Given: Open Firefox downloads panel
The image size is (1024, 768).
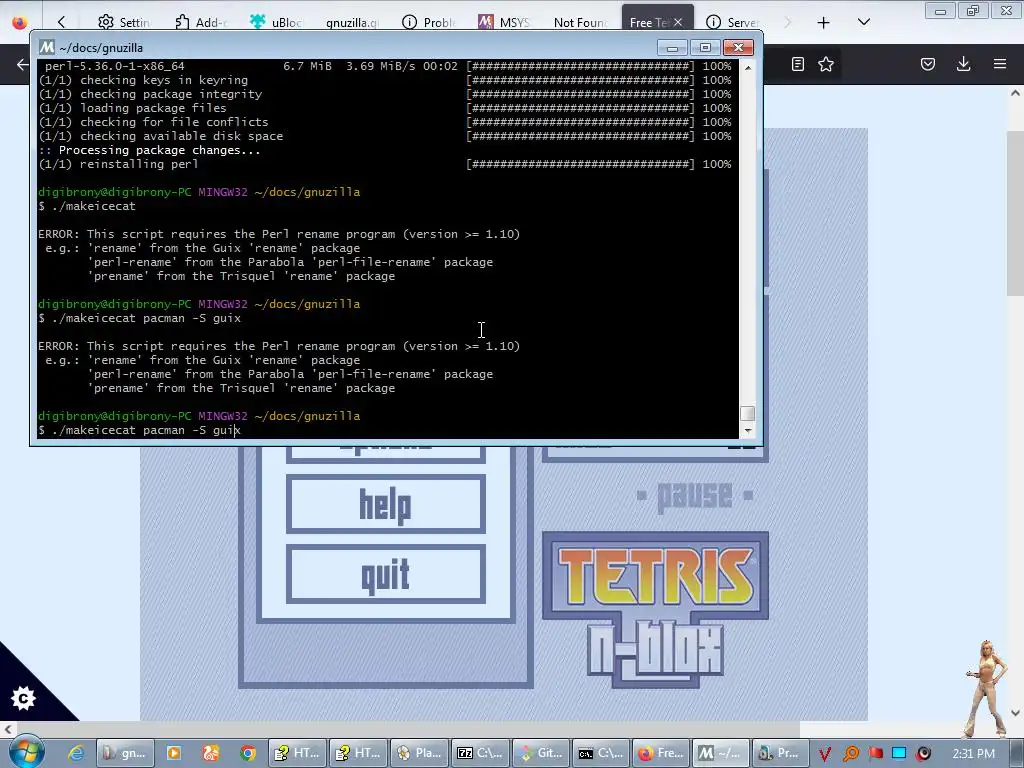Looking at the screenshot, I should pyautogui.click(x=963, y=64).
